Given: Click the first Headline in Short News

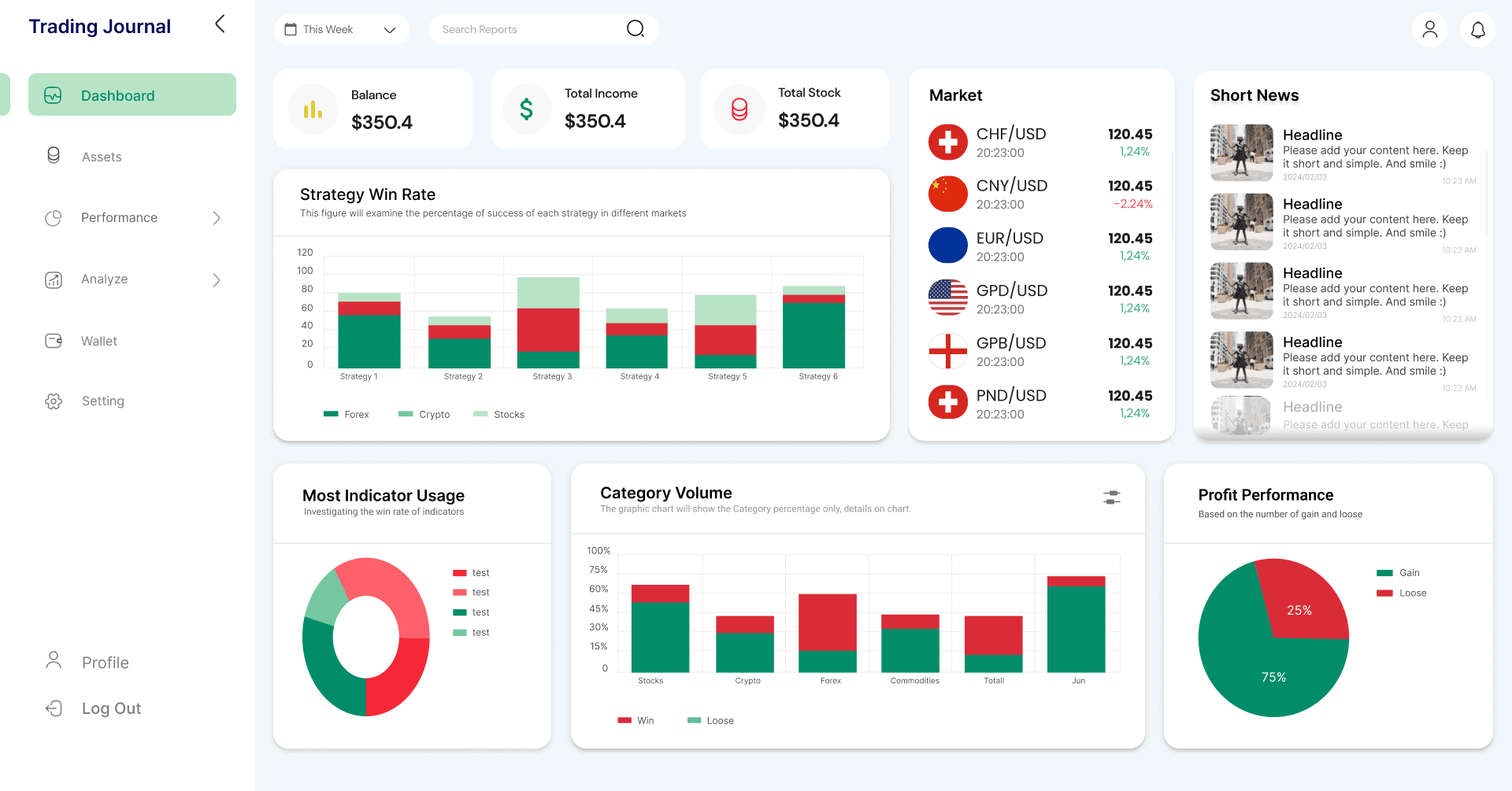Looking at the screenshot, I should click(1312, 135).
